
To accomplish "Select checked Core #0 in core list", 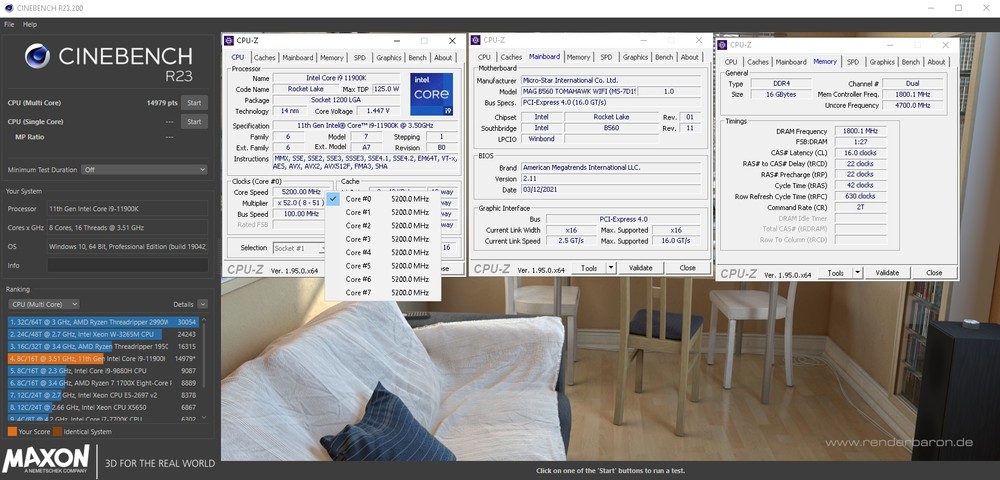I will coord(383,199).
